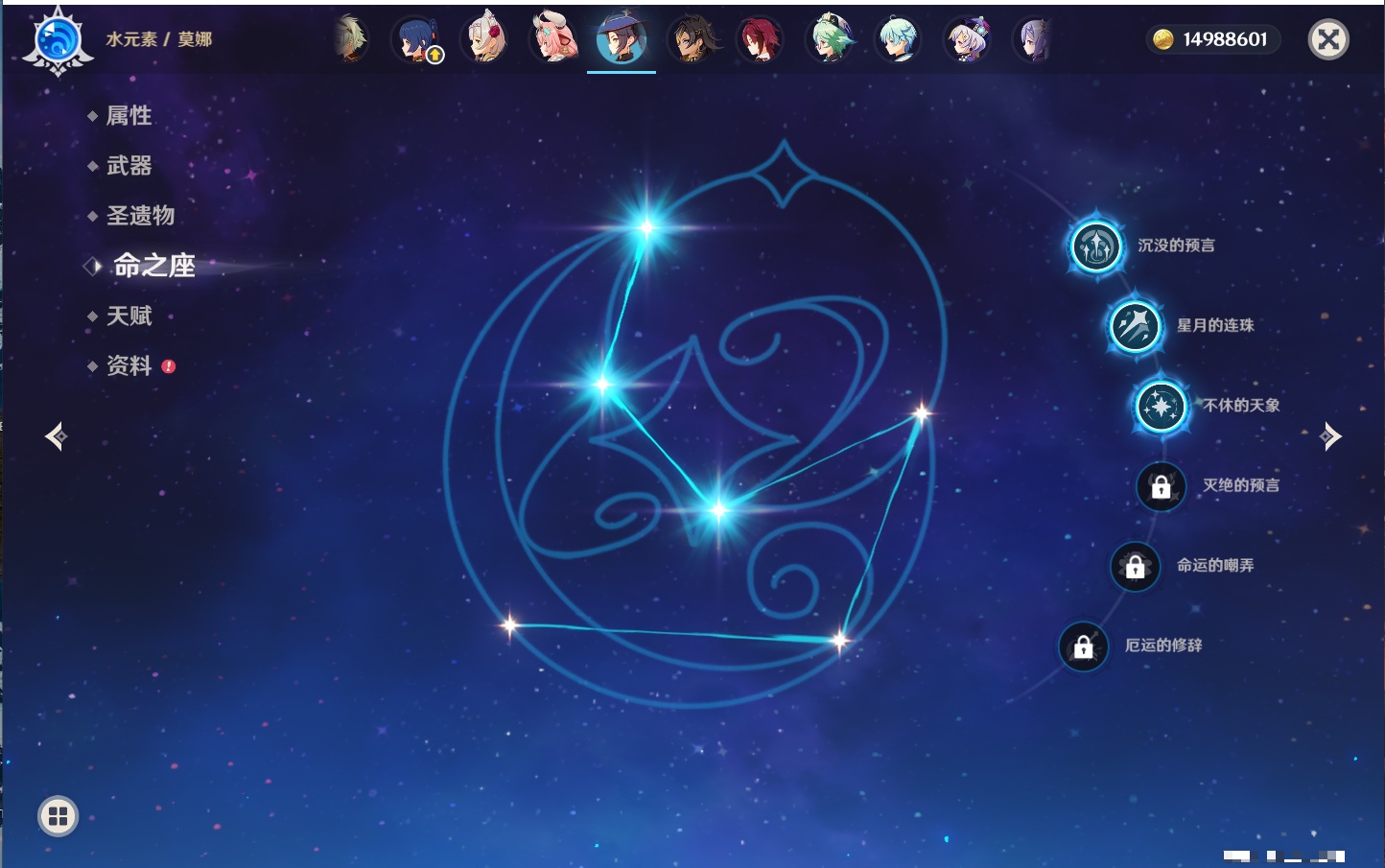Select the light-blue-haired character portrait
Screen dimensions: 1385x868
(x=898, y=39)
